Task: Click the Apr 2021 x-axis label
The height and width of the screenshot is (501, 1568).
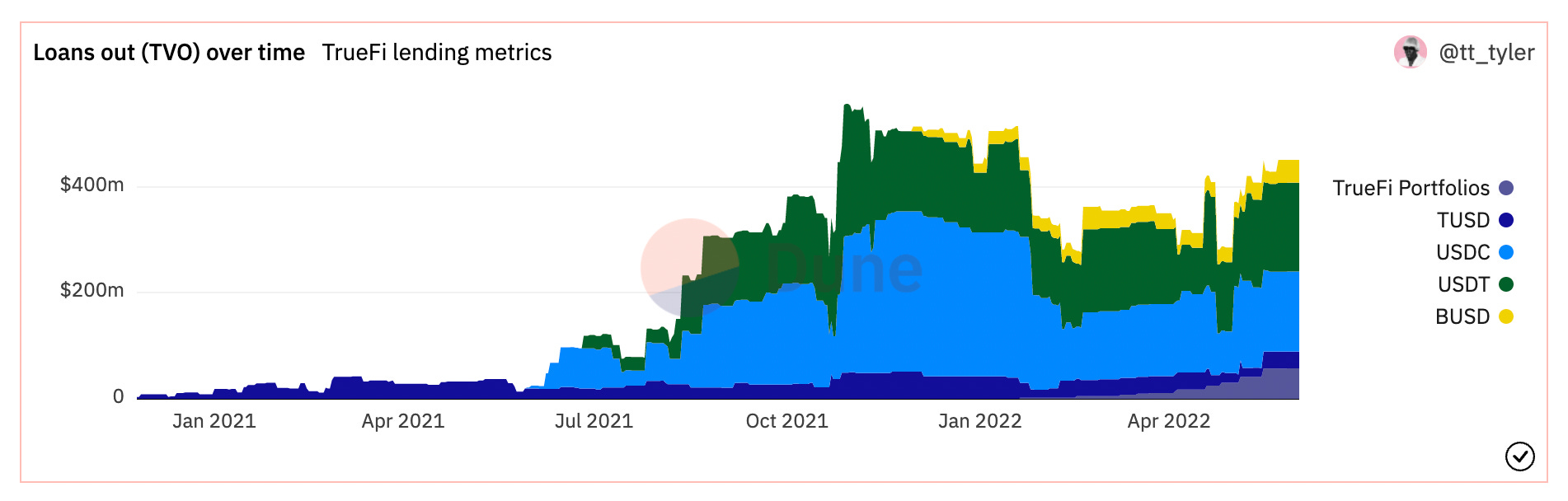Action: point(403,421)
